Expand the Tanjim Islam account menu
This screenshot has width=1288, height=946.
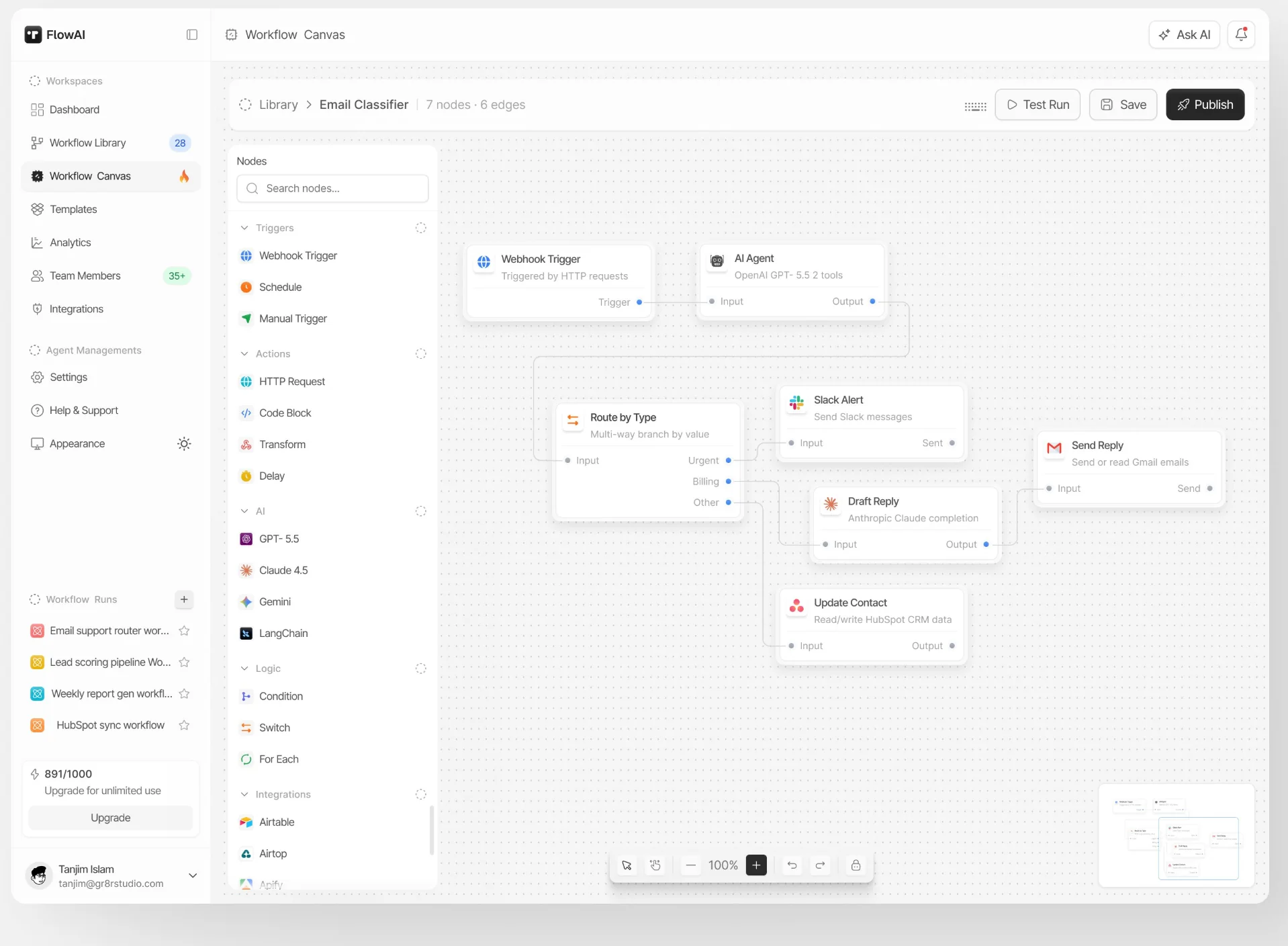pos(193,875)
